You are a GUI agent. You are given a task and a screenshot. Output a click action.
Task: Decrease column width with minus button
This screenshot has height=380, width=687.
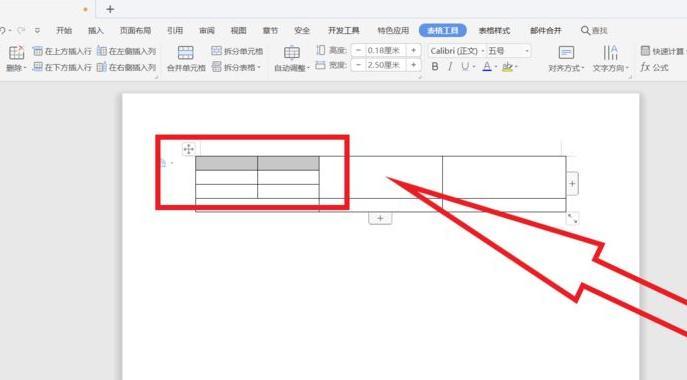[358, 65]
